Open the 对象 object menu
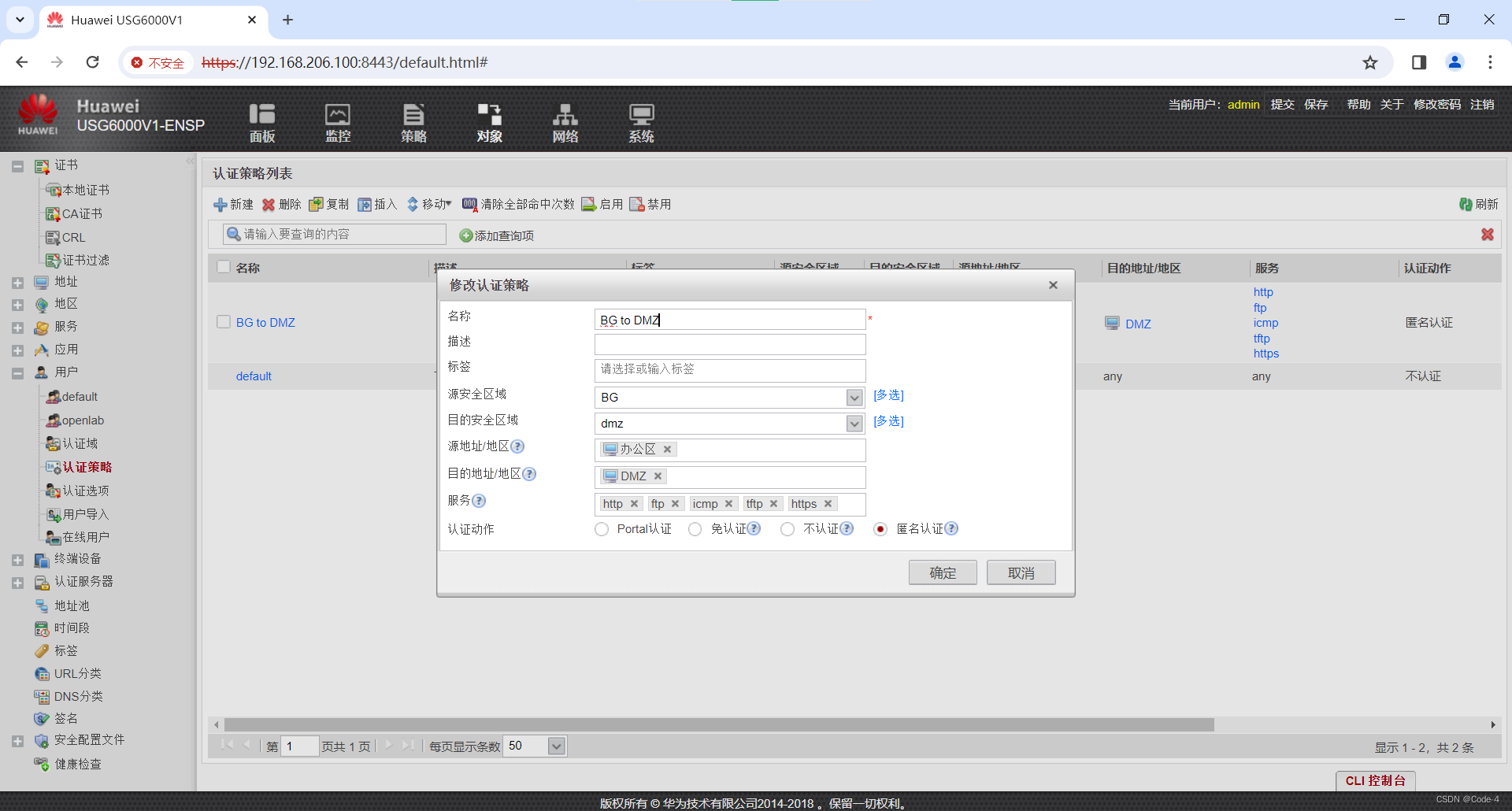 pyautogui.click(x=489, y=123)
